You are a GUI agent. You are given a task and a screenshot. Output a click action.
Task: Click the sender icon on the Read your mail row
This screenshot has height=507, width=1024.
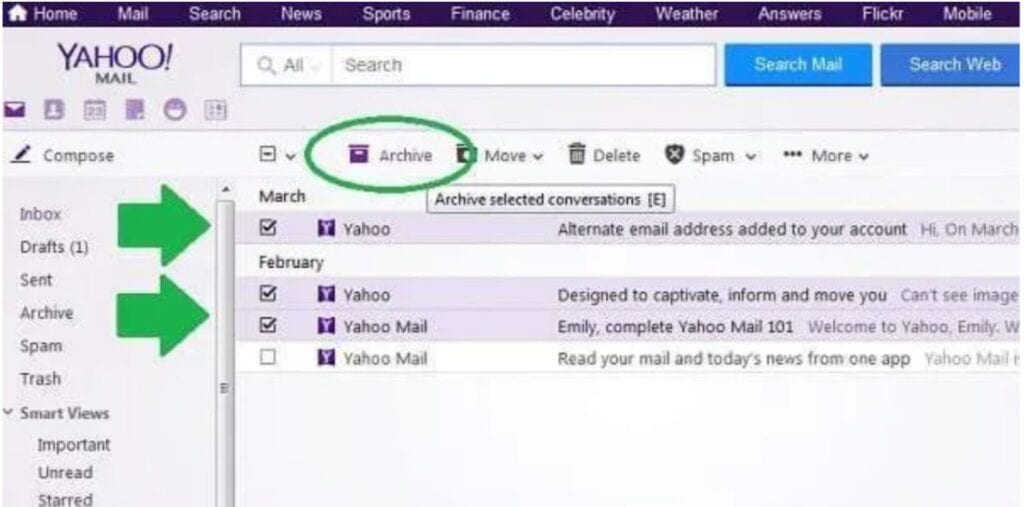(326, 358)
